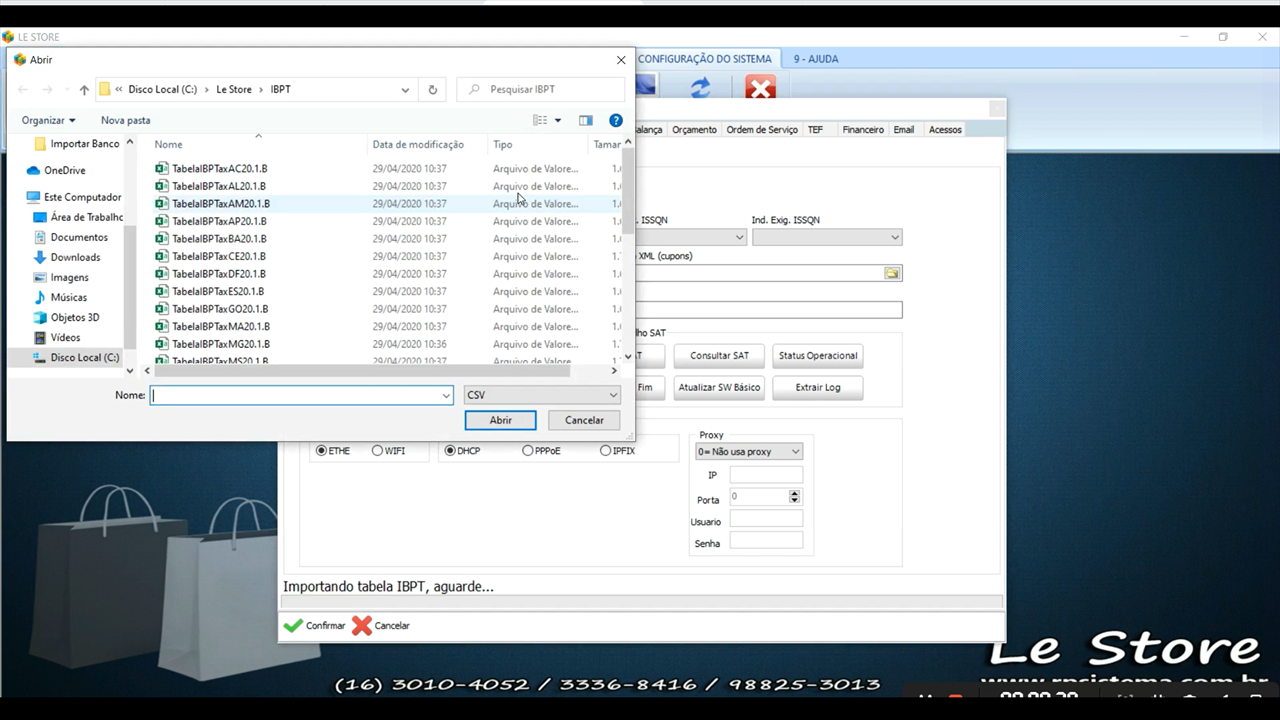Select file TabelaIBPTaxMG20.1.B

pyautogui.click(x=220, y=343)
